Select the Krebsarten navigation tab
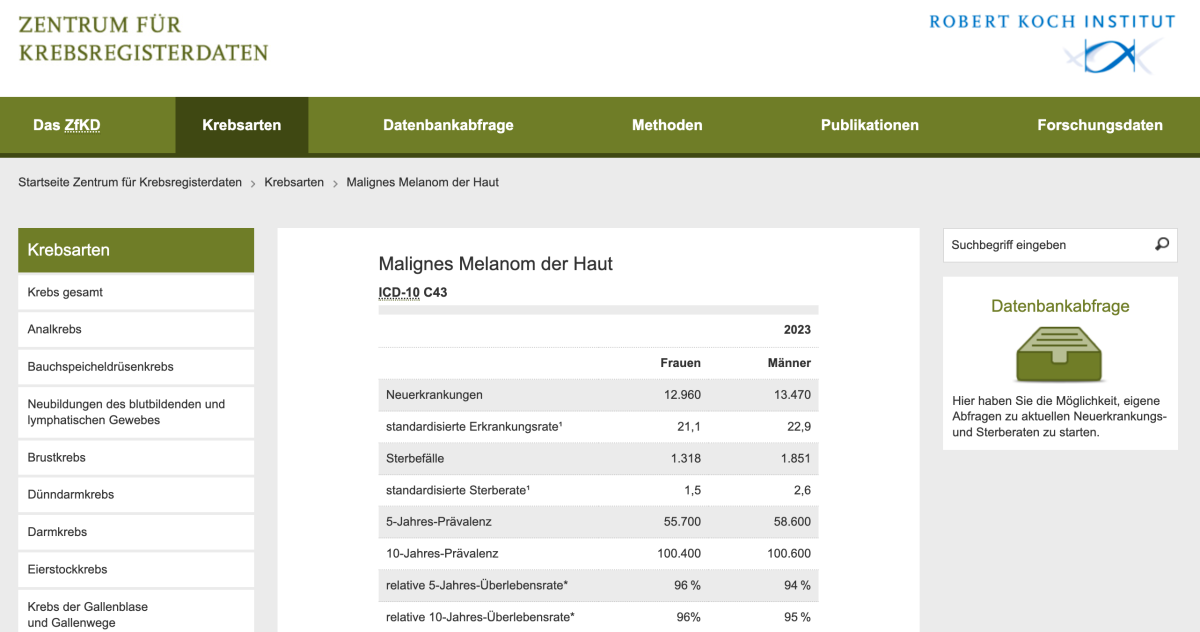The image size is (1200, 632). click(242, 125)
